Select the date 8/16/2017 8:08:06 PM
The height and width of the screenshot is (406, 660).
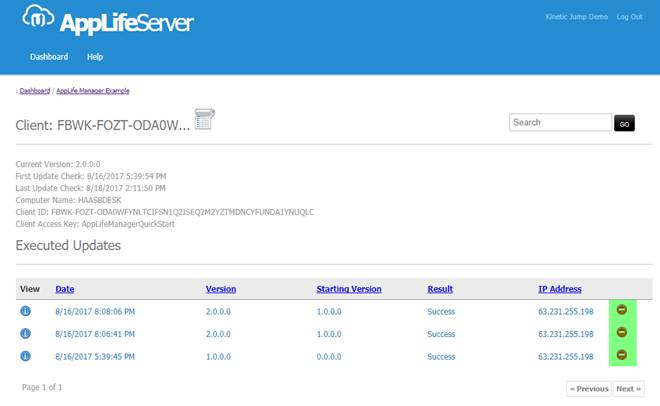coord(95,312)
